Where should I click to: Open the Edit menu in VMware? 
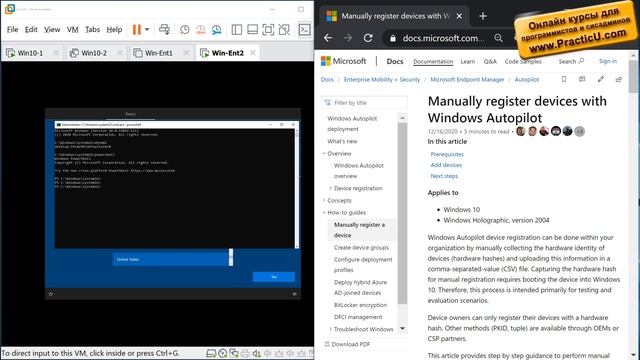[31, 29]
